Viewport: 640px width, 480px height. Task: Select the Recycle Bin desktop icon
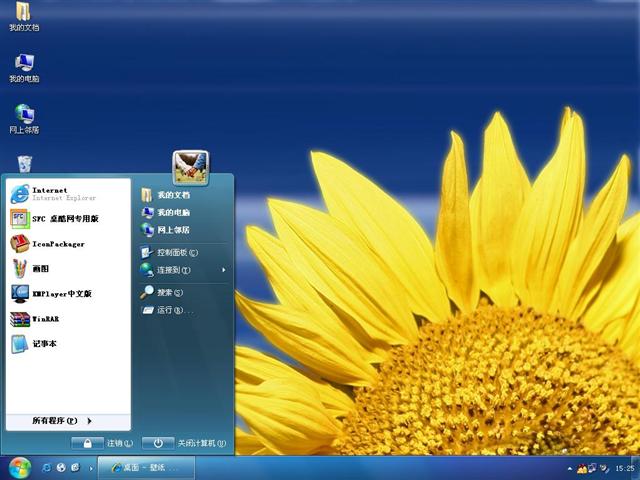click(24, 164)
